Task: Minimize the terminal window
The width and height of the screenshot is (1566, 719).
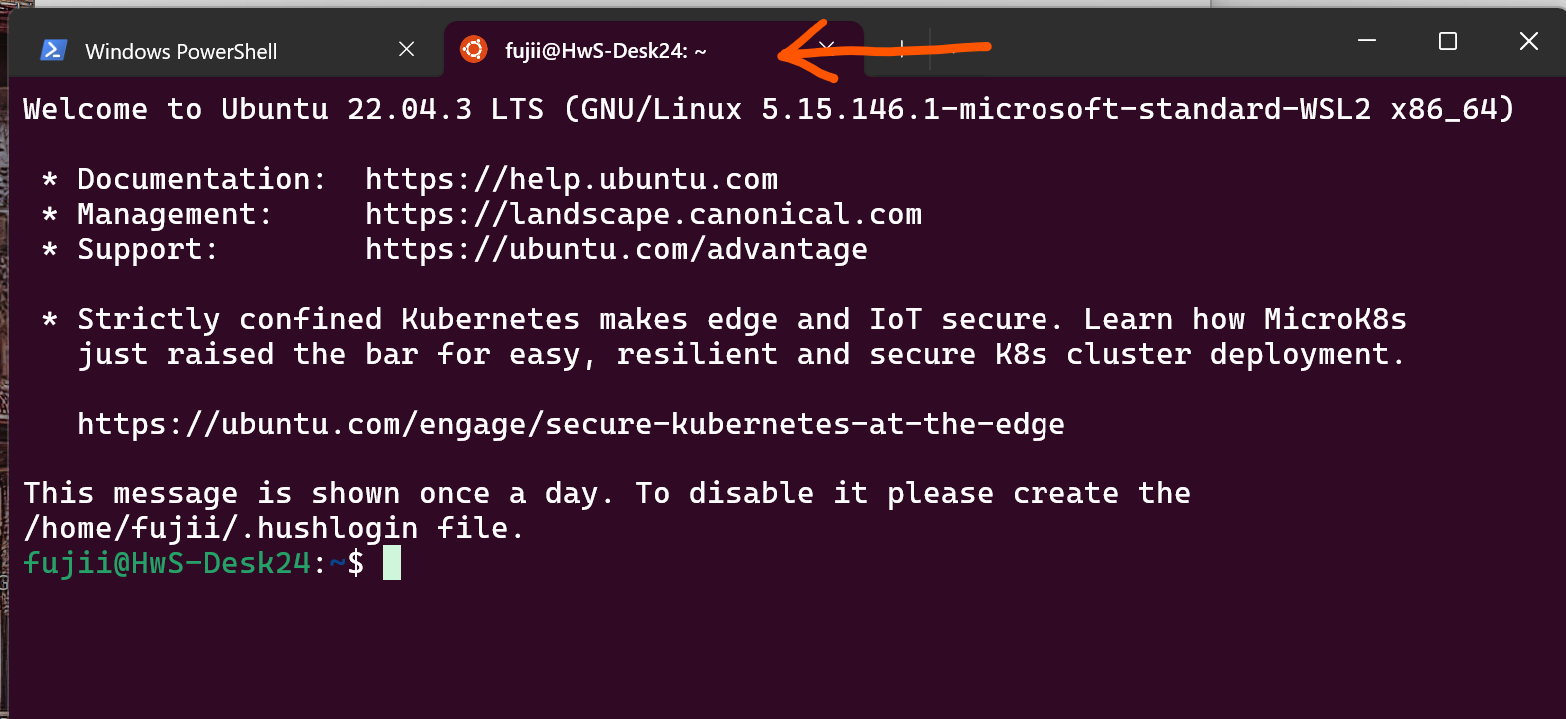Action: click(1367, 41)
